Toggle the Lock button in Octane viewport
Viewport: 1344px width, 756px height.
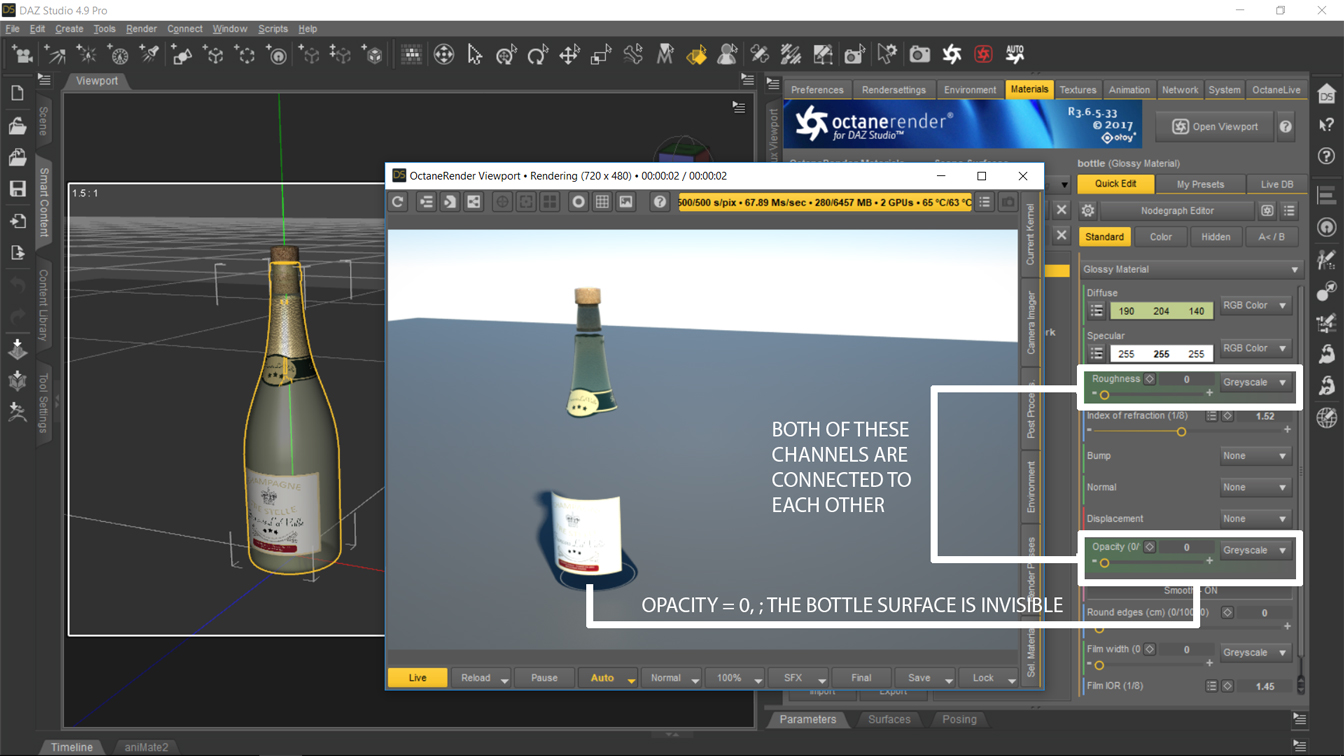tap(989, 678)
